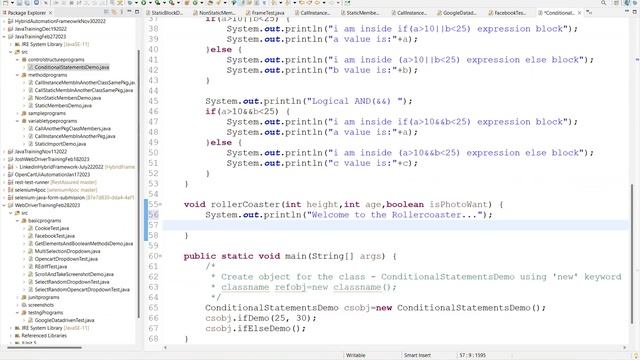640x360 pixels.
Task: Click Writable status bar entry
Action: coord(356,355)
